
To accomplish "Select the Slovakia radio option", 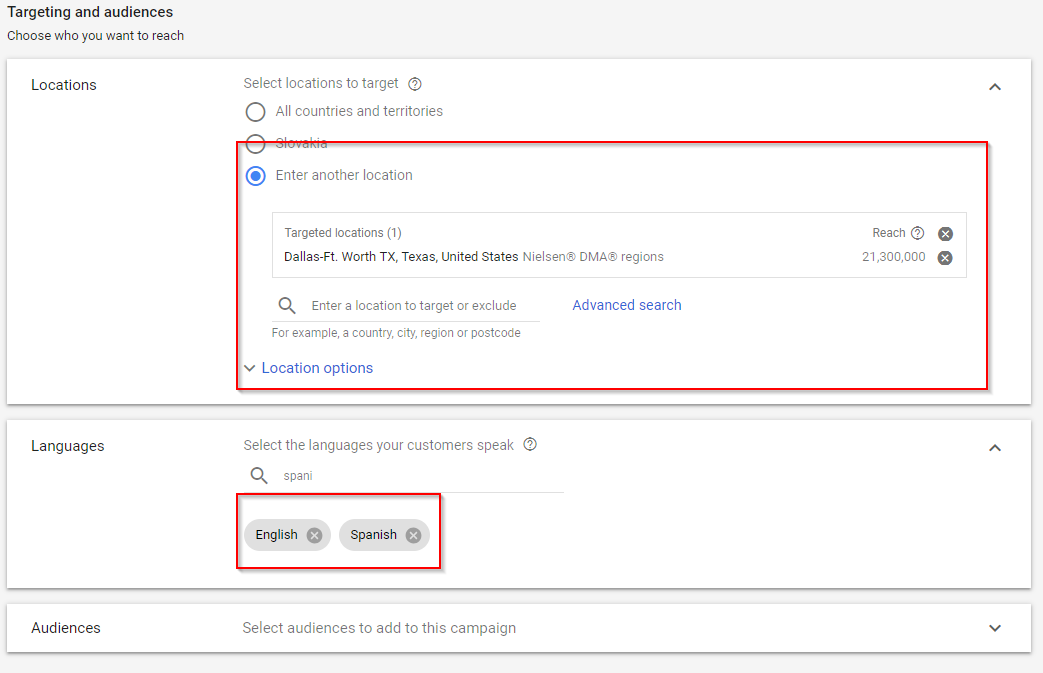I will (256, 143).
